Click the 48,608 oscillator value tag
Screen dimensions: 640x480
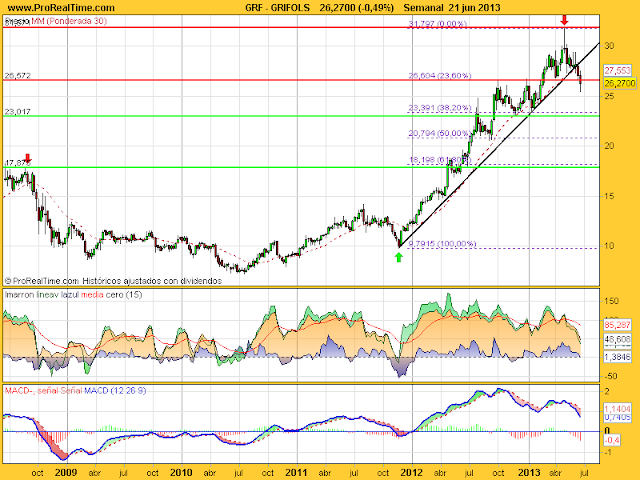618,340
